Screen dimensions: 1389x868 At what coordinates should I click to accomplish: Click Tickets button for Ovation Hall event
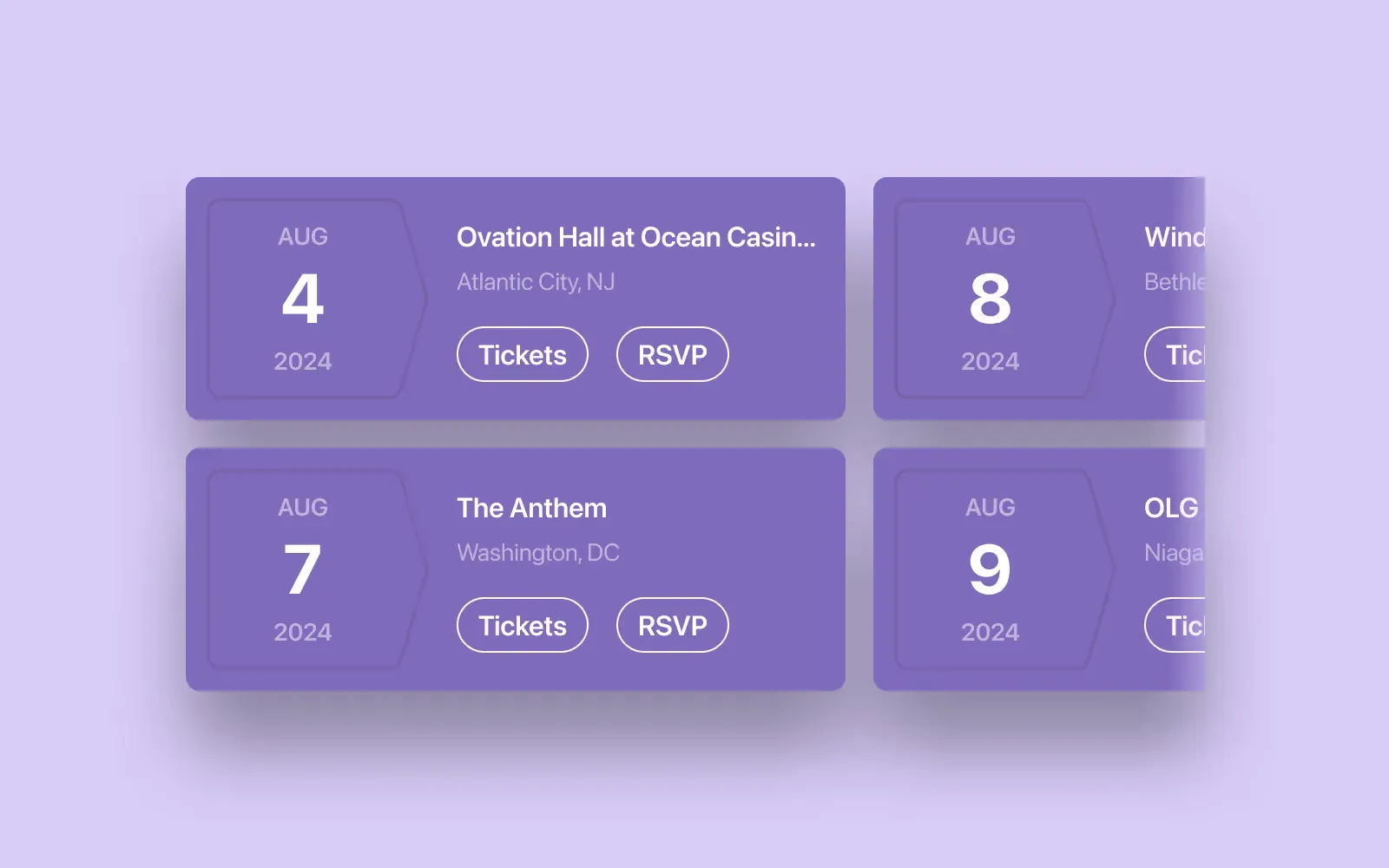(523, 354)
